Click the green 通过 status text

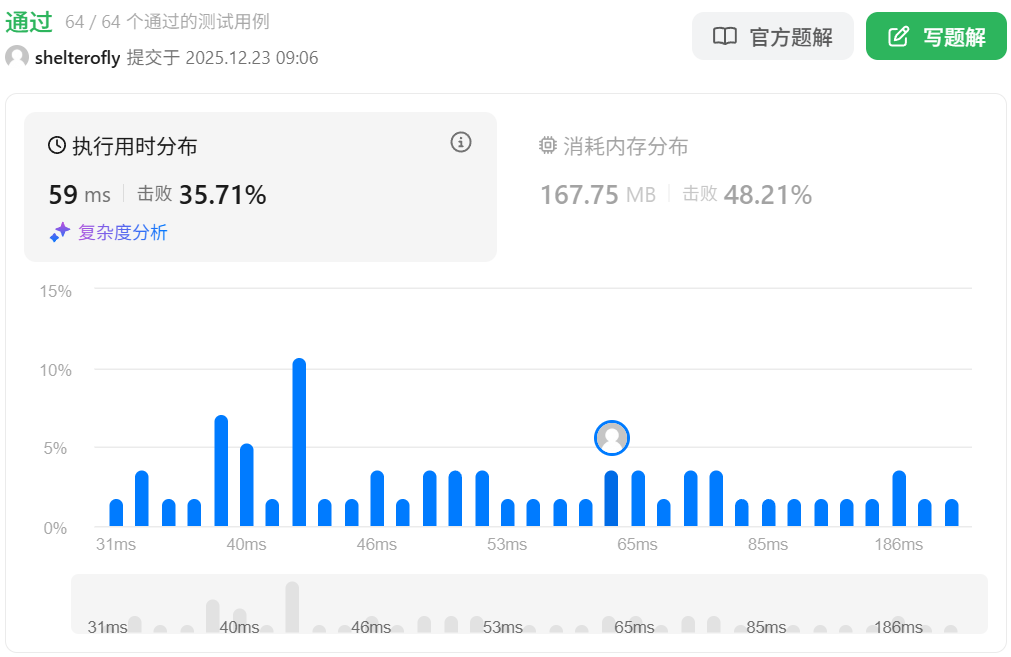click(28, 21)
